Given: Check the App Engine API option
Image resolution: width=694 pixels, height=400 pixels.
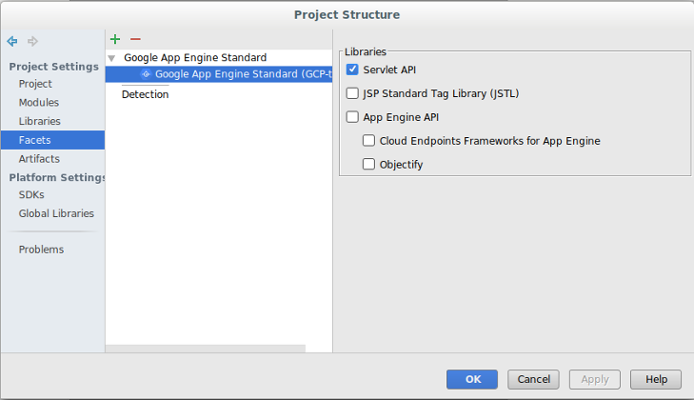Looking at the screenshot, I should [x=352, y=117].
